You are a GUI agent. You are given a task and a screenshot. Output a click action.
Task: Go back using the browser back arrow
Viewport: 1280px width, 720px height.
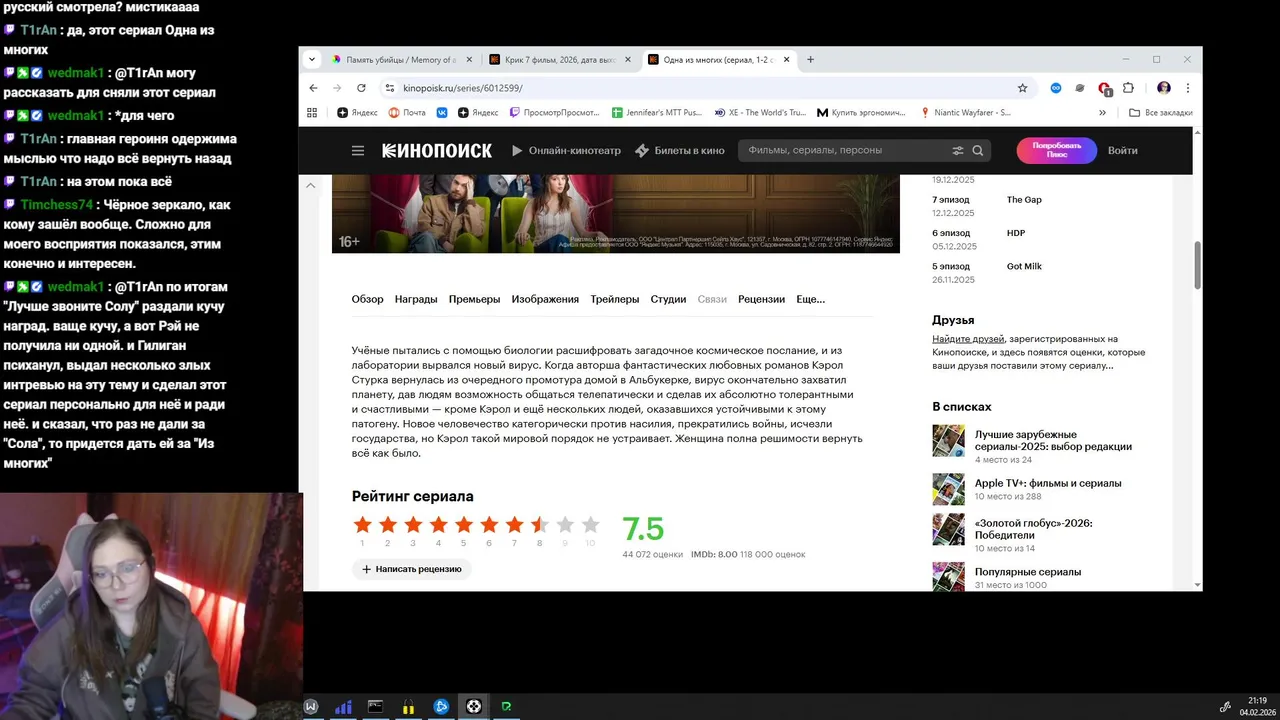[313, 88]
